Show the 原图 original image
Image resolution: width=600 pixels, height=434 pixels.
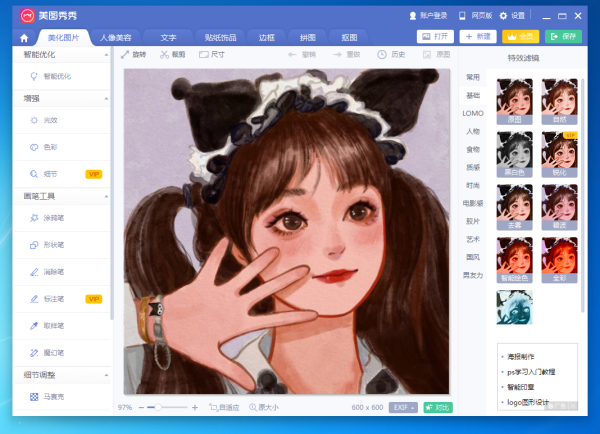tap(436, 55)
